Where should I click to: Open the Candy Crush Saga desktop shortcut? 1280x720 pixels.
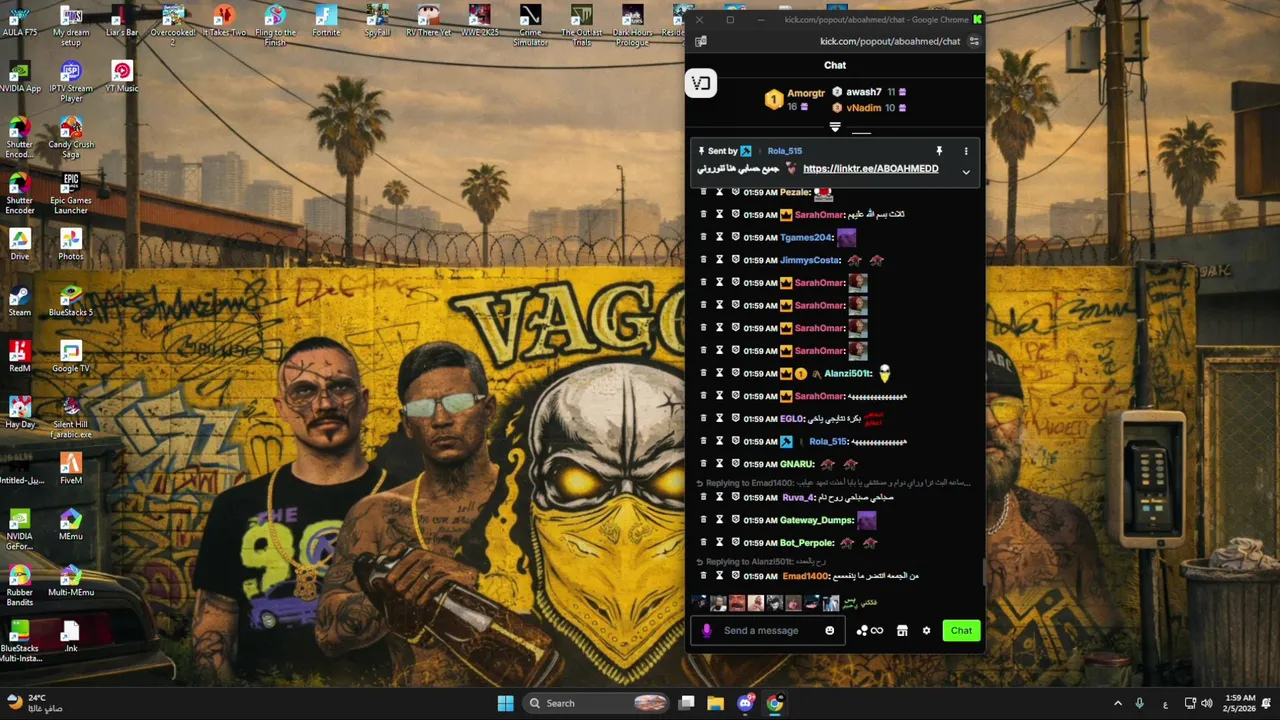[x=70, y=137]
